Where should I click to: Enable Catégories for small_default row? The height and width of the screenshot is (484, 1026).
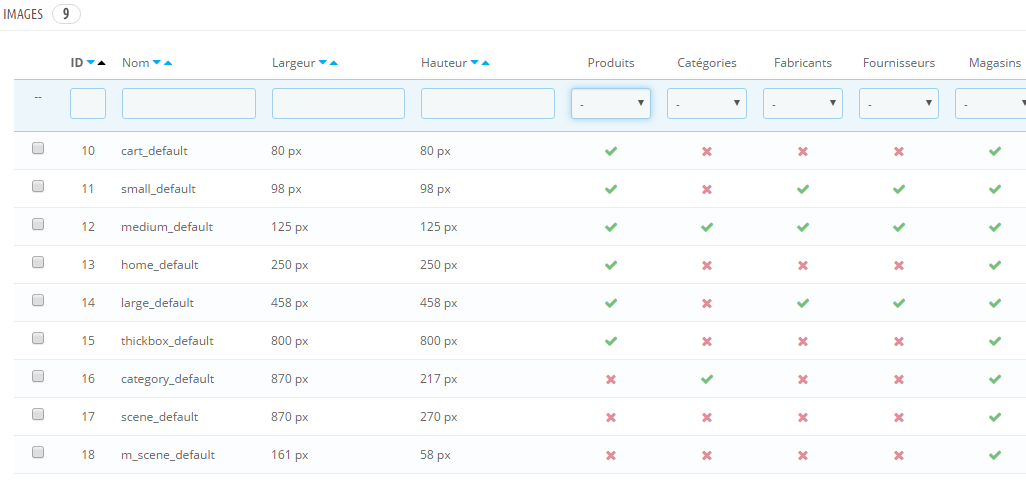(x=707, y=189)
